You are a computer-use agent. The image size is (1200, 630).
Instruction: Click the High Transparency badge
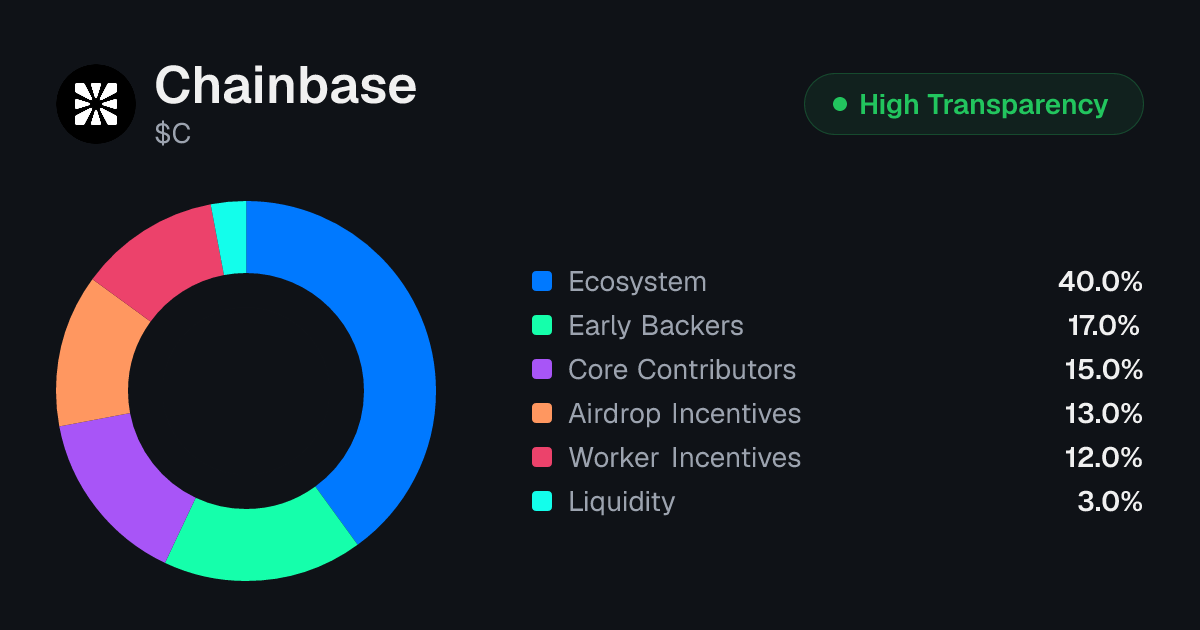click(973, 104)
